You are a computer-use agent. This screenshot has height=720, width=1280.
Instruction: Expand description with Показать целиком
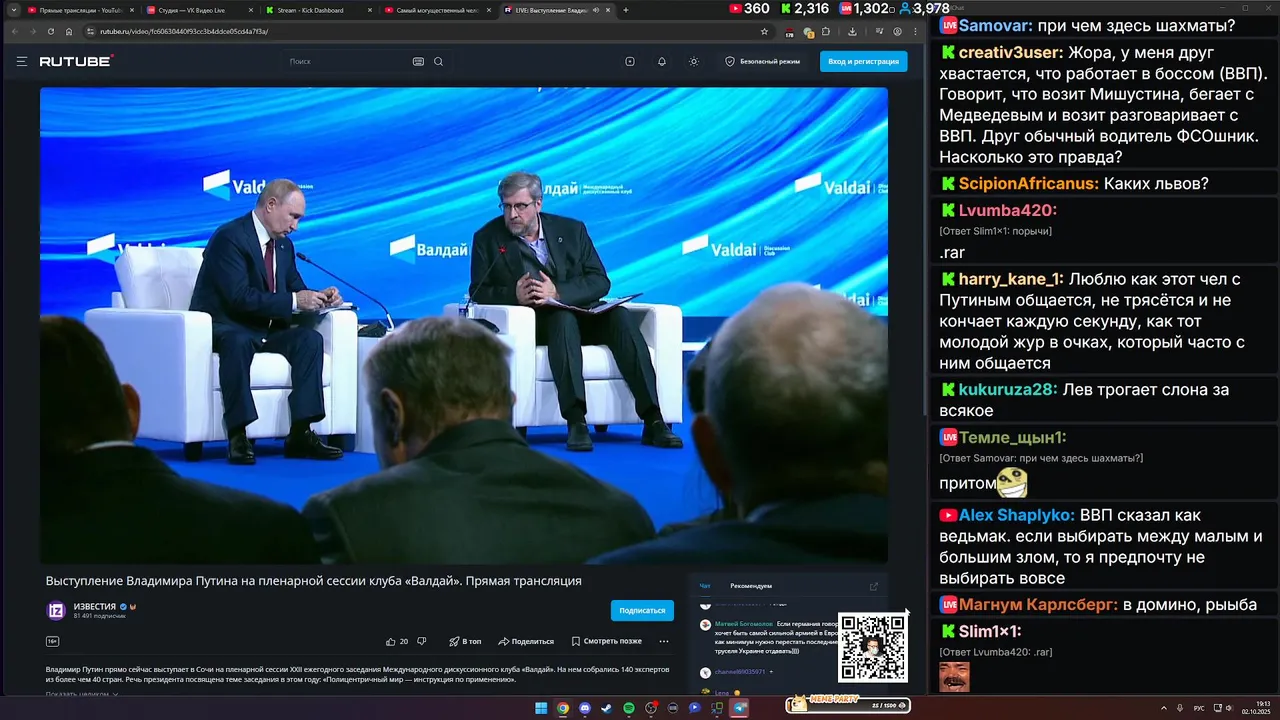(82, 693)
